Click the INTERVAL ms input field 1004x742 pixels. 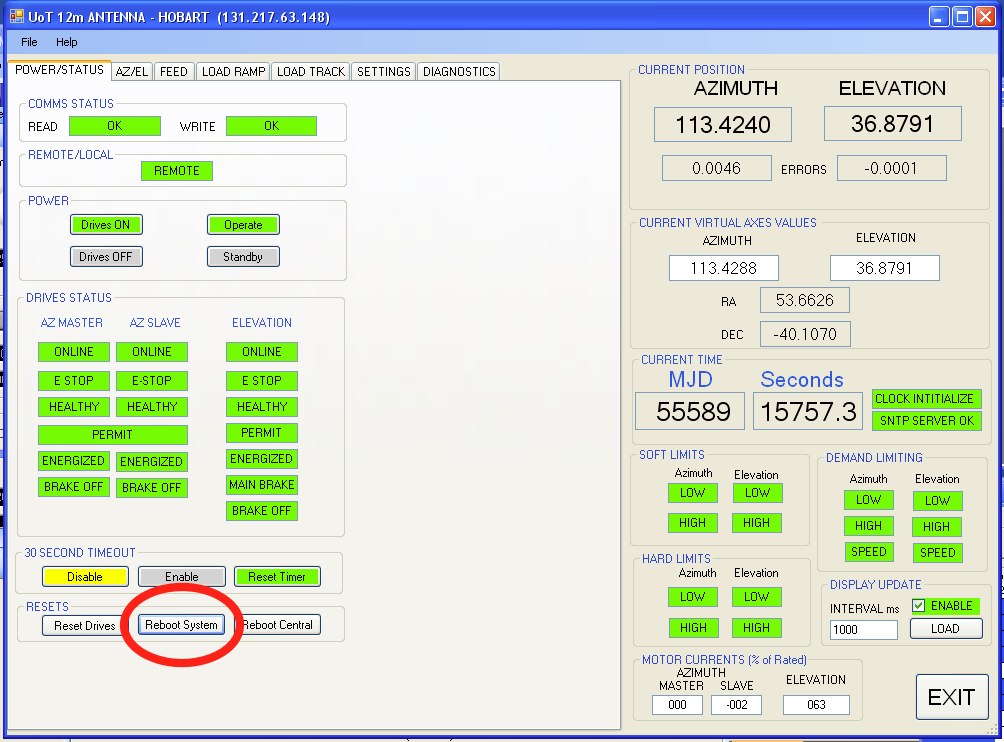click(863, 630)
